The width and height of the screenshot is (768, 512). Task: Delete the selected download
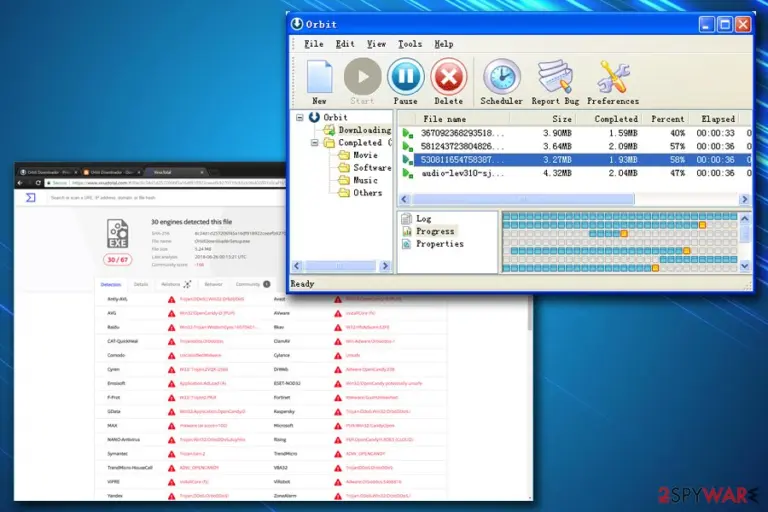coord(449,76)
